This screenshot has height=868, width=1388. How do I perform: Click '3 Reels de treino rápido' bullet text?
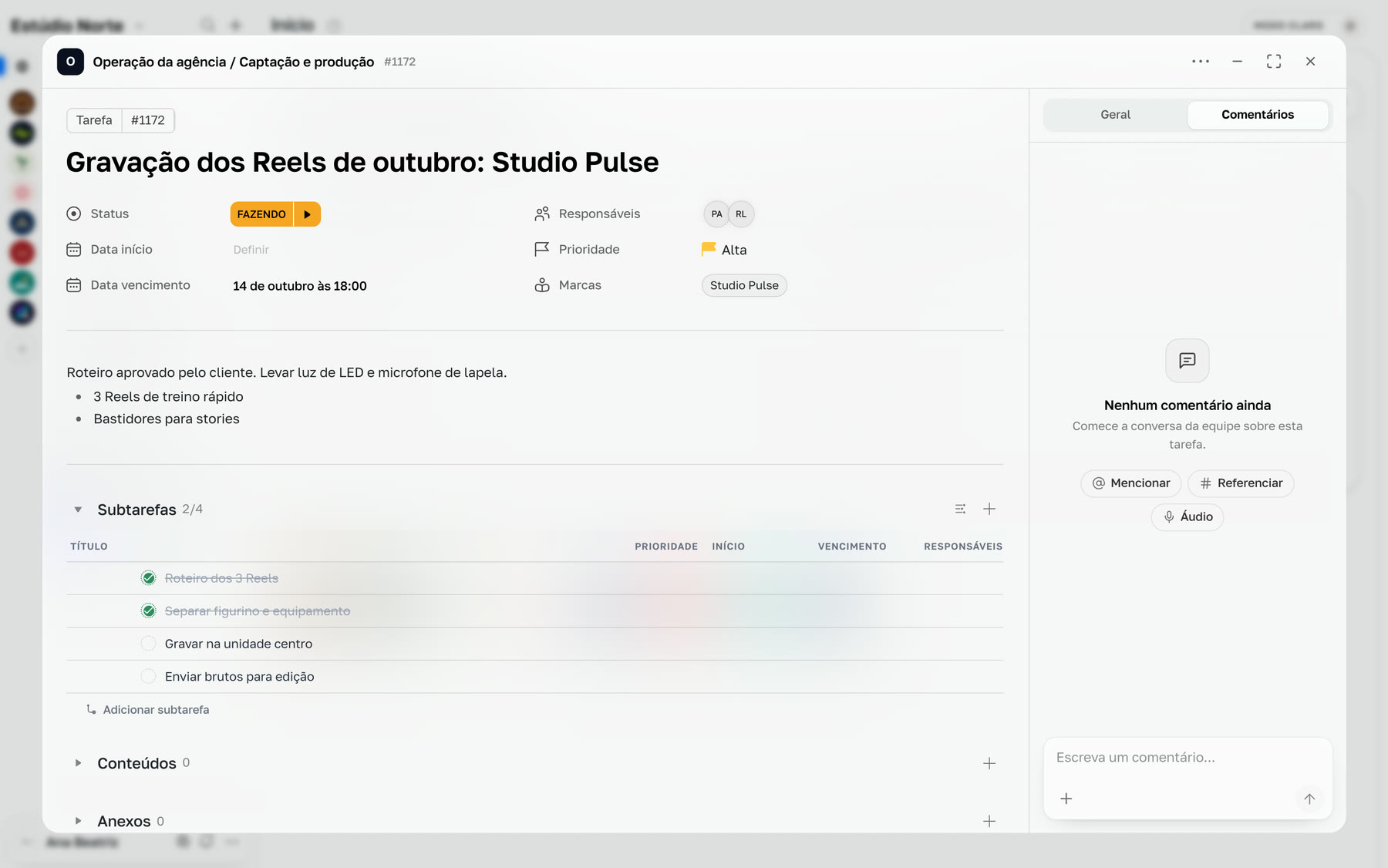tap(168, 397)
